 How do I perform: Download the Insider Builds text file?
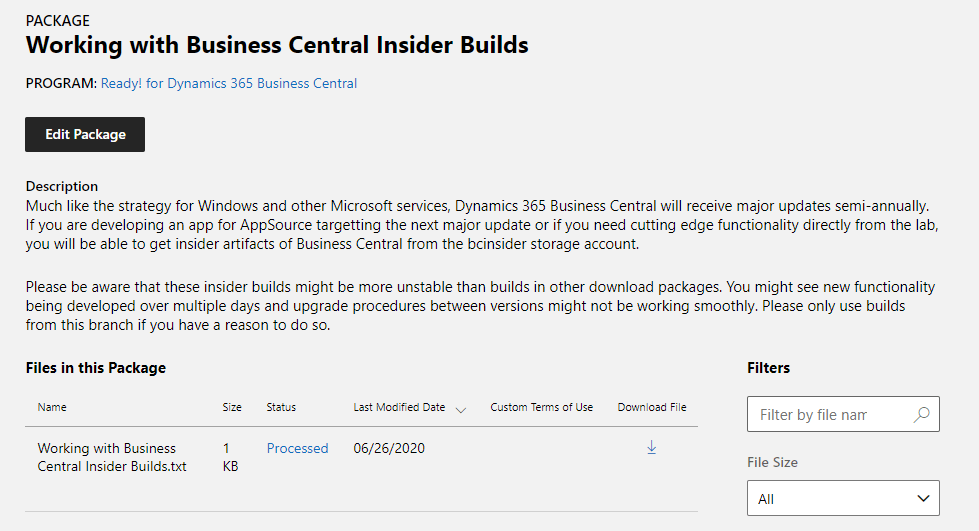[x=651, y=448]
